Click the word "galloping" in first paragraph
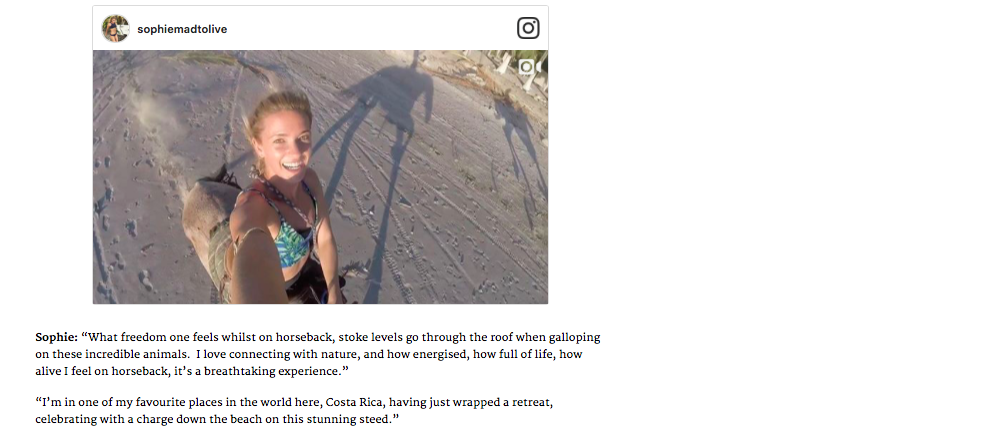 point(574,338)
